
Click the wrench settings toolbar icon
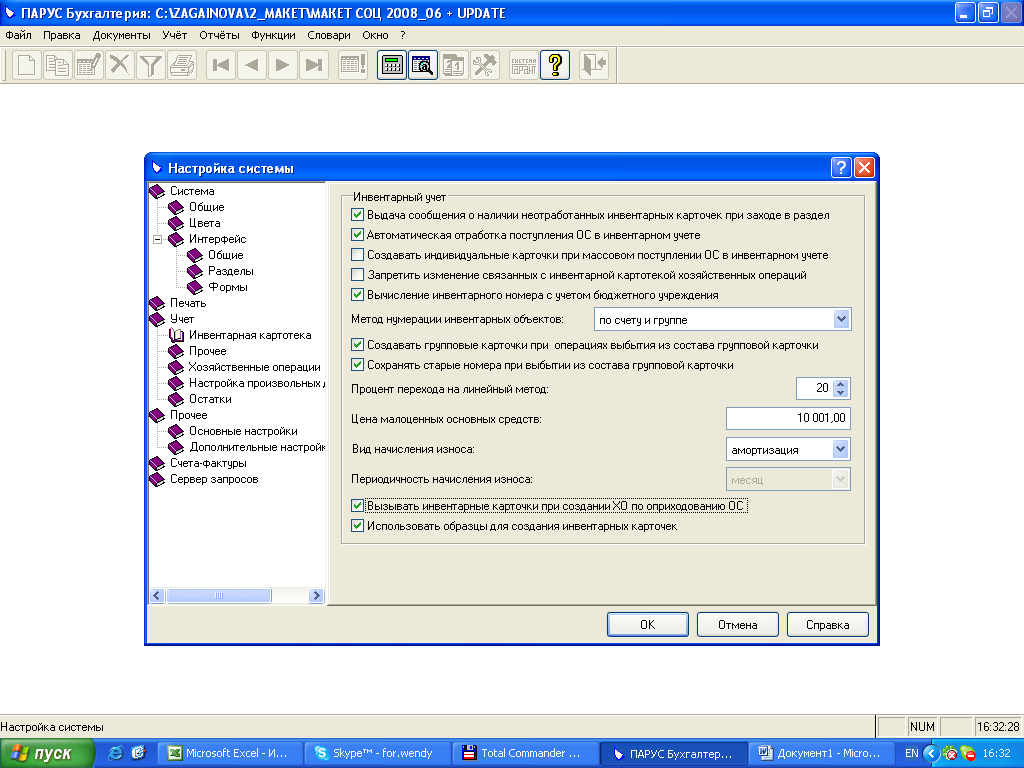pos(485,65)
